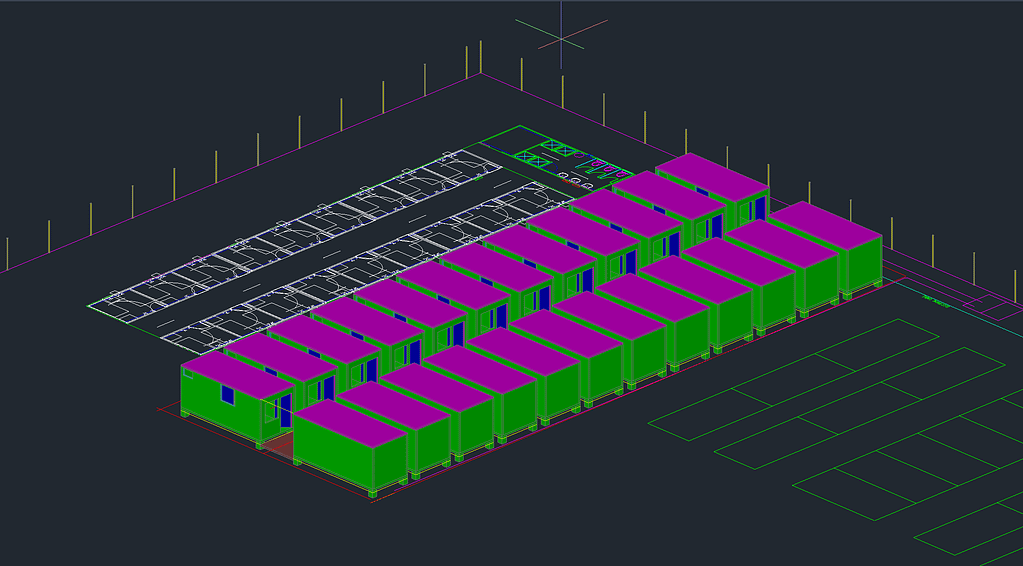Select the magenta roof of the rearmost back-row container
The width and height of the screenshot is (1023, 566).
(712, 176)
